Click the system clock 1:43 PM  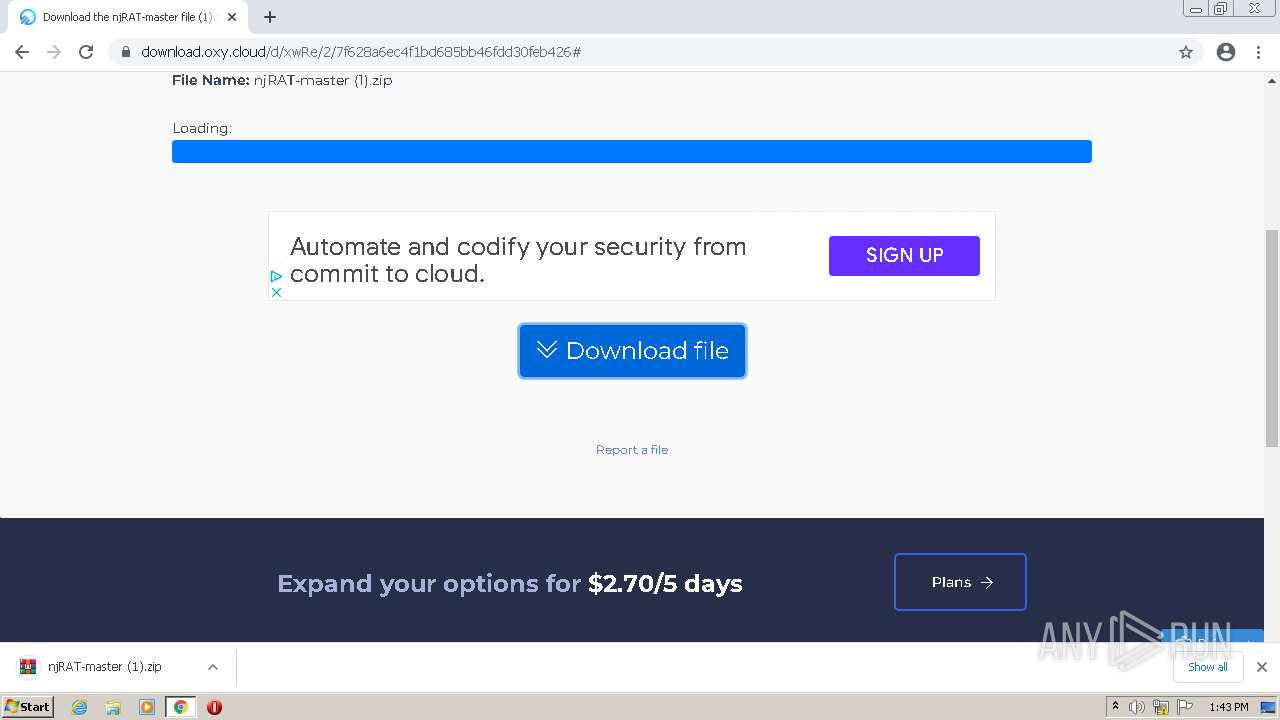pyautogui.click(x=1229, y=707)
